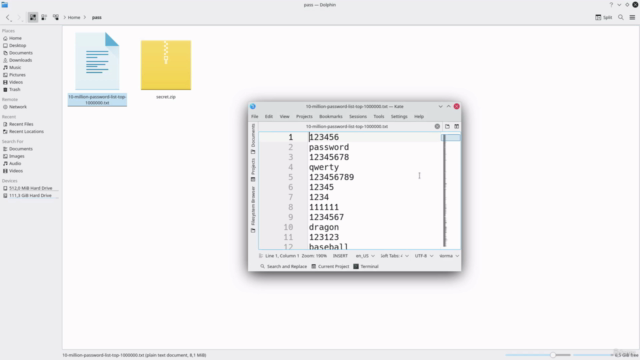Click Kate quick open document icon
The width and height of the screenshot is (640, 360).
pyautogui.click(x=447, y=127)
